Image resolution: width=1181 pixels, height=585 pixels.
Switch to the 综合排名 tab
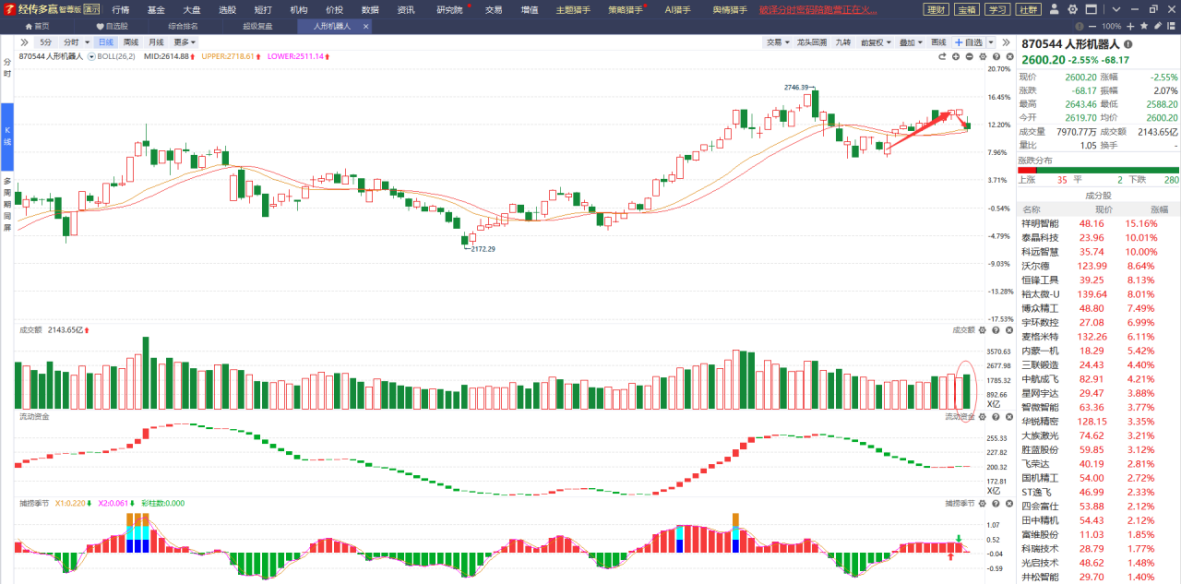coord(182,26)
